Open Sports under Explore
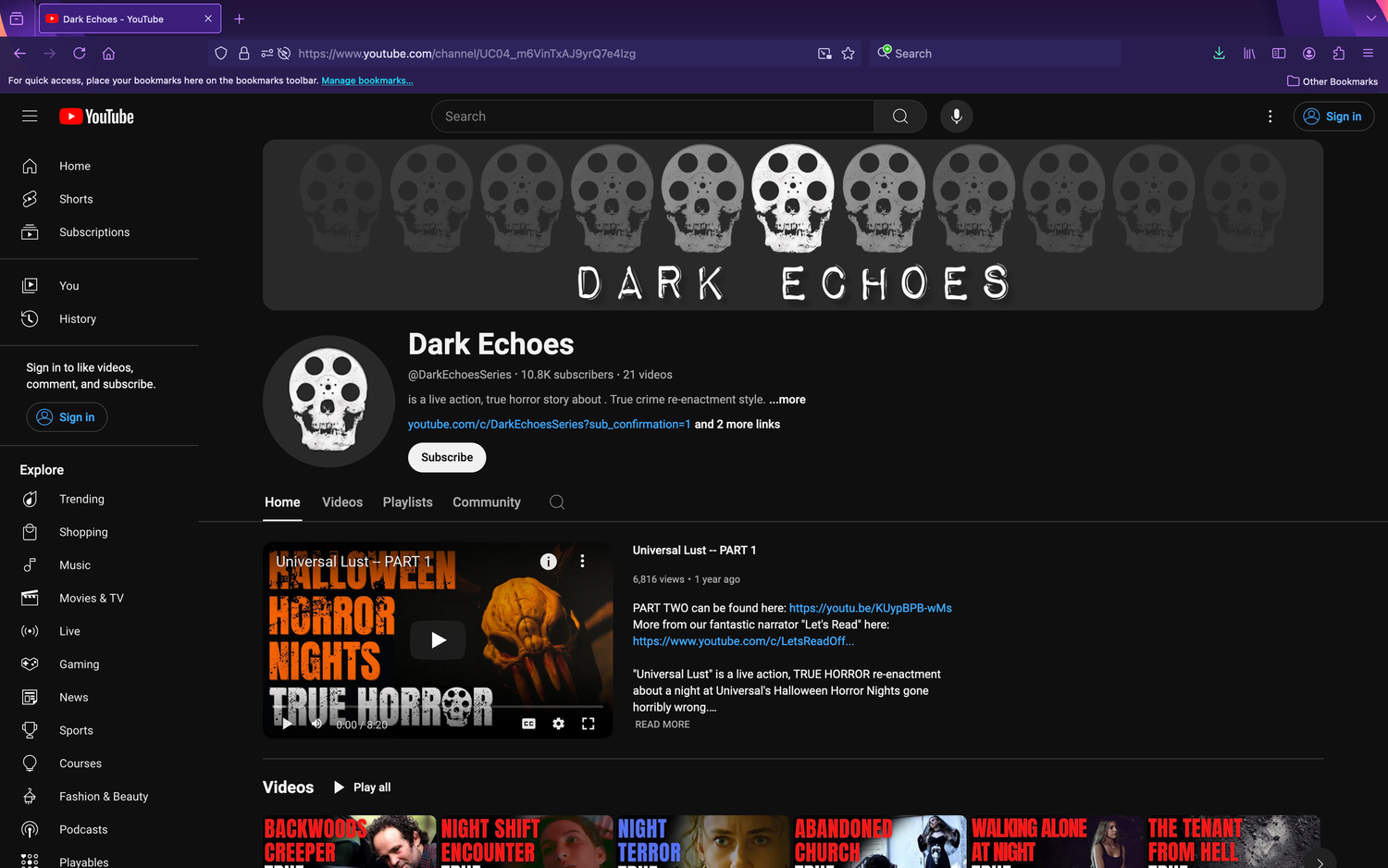 [x=99, y=730]
